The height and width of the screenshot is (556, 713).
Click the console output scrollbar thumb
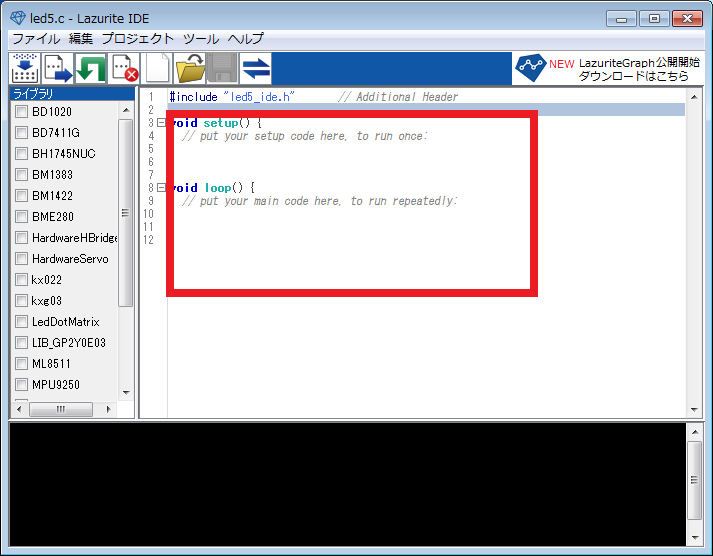point(694,480)
